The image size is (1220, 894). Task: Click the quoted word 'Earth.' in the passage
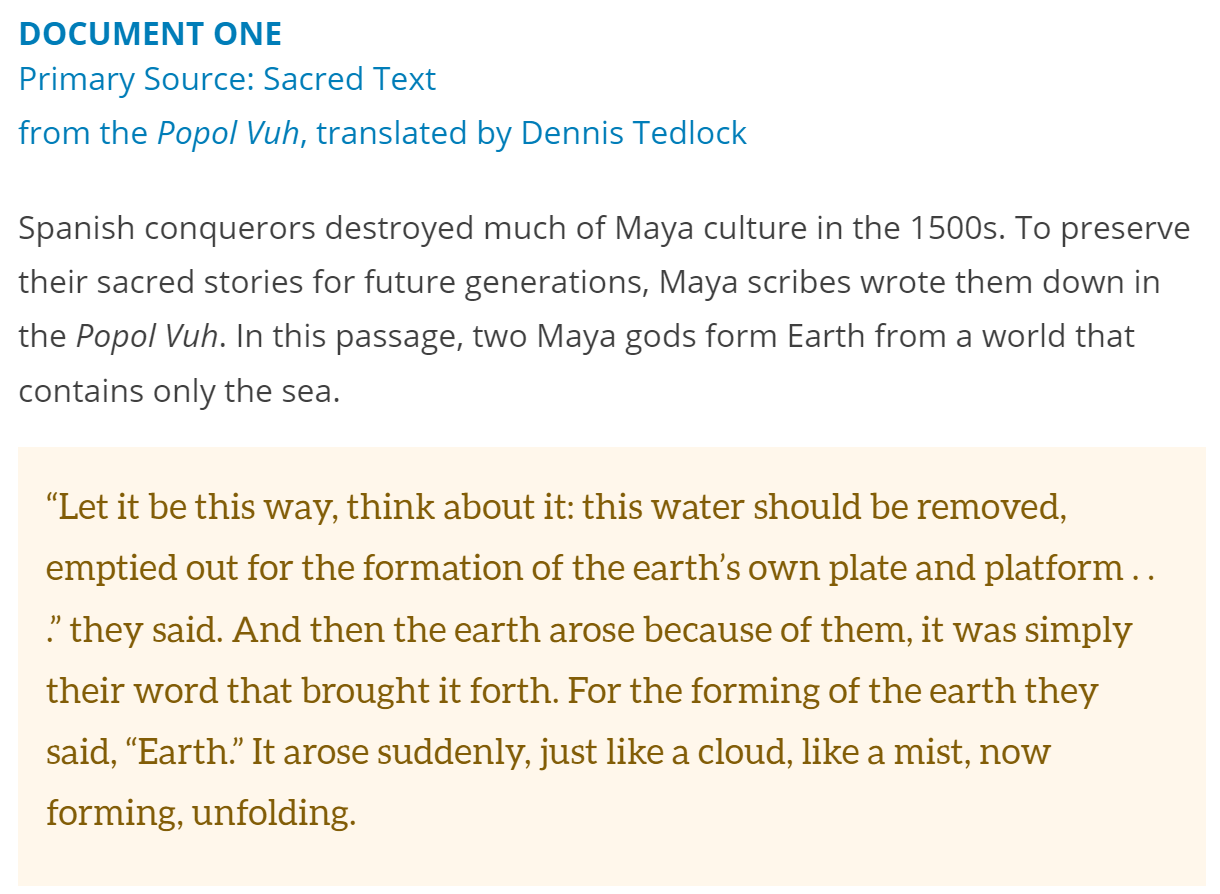click(192, 752)
